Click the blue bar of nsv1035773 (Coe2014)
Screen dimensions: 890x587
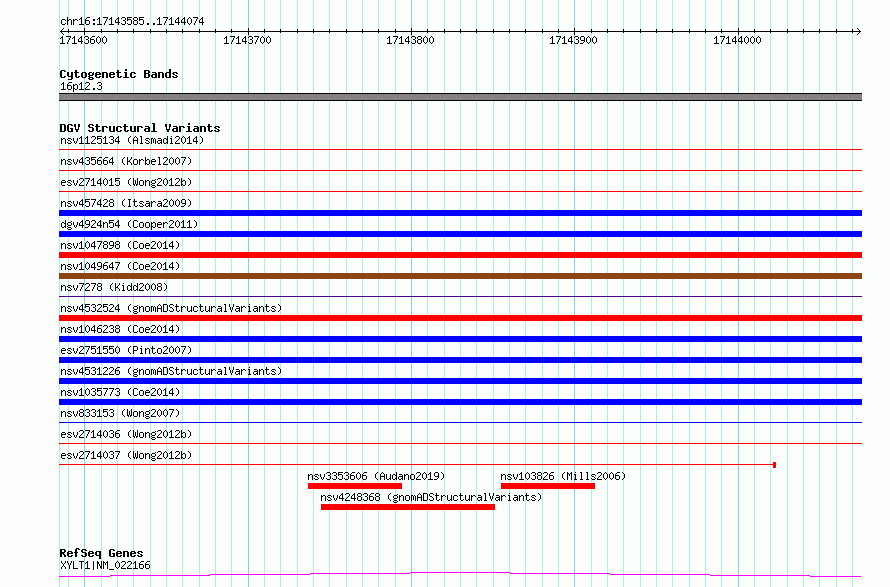pyautogui.click(x=460, y=402)
